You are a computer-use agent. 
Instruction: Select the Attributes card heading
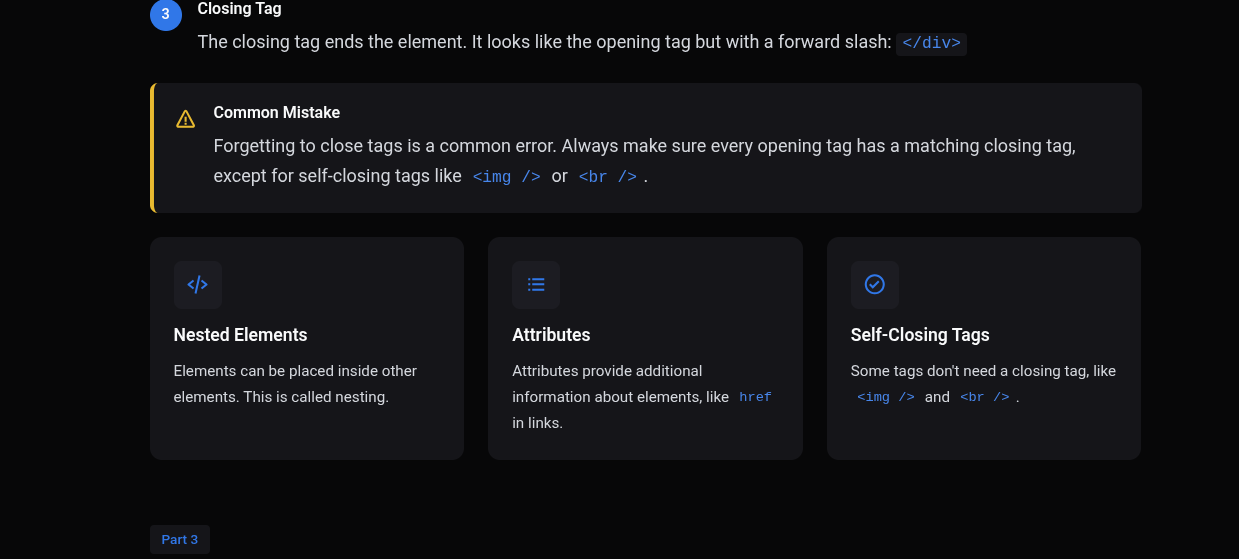551,335
